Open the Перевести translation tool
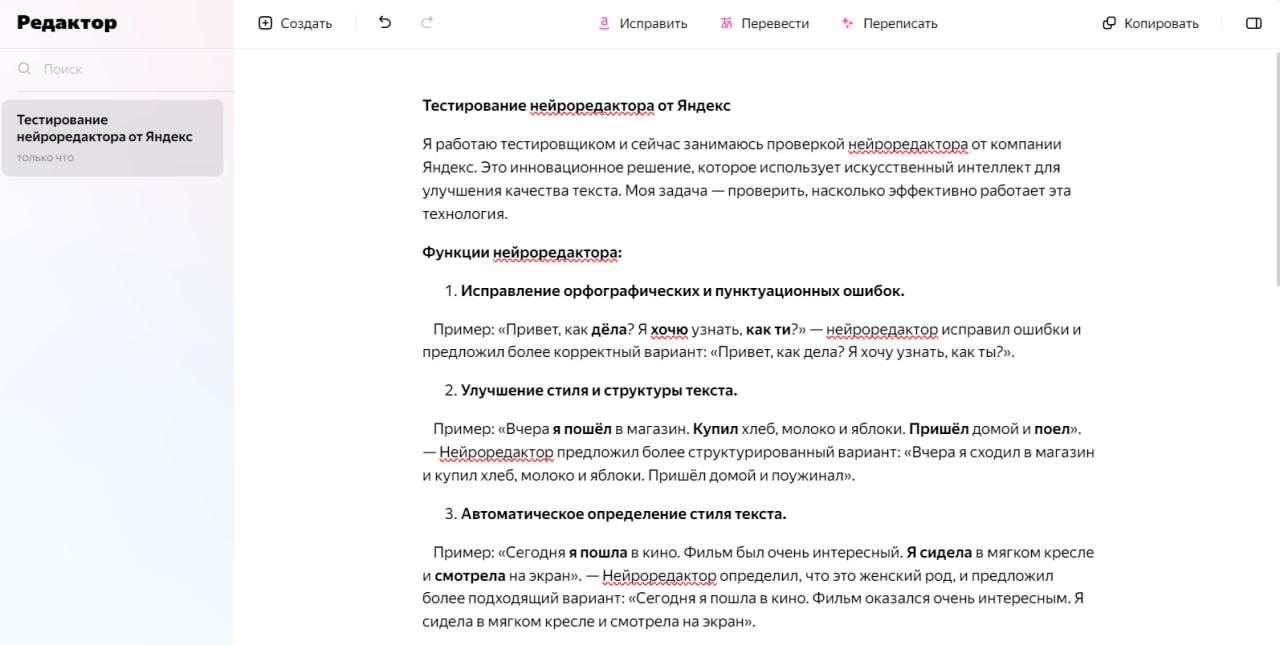 [775, 22]
